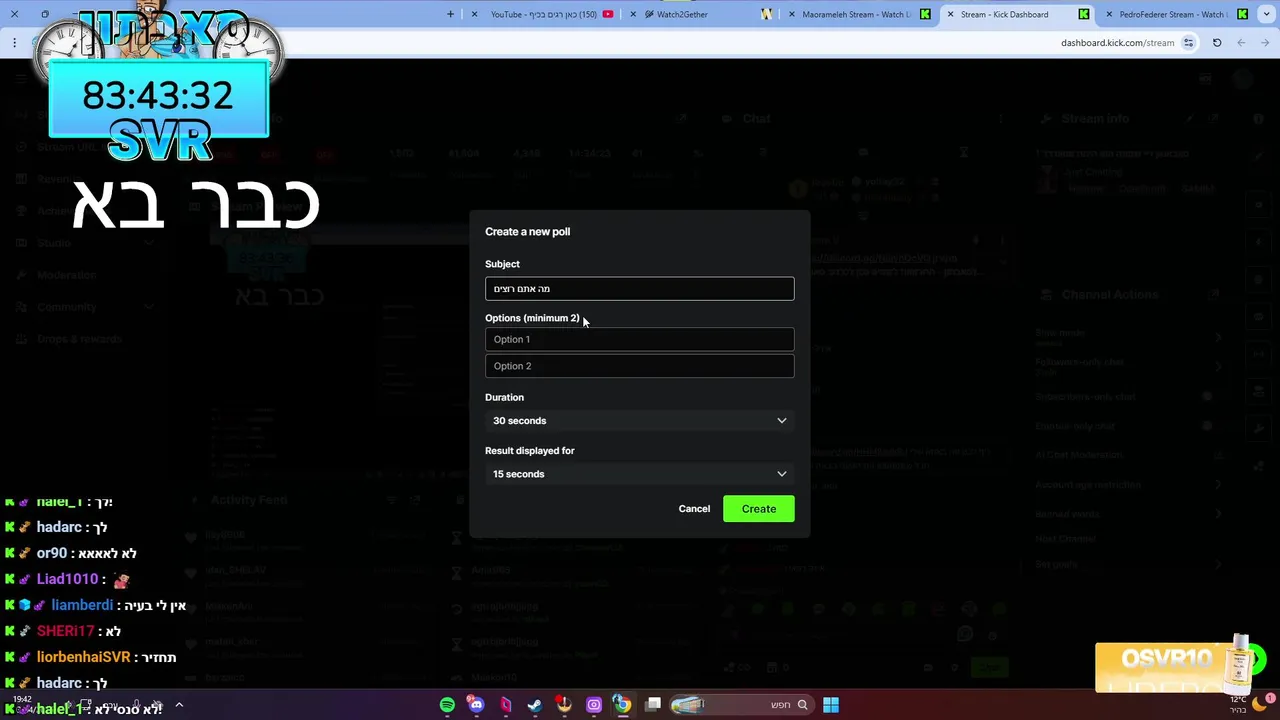Click the green Create button
The image size is (1280, 720).
point(758,509)
